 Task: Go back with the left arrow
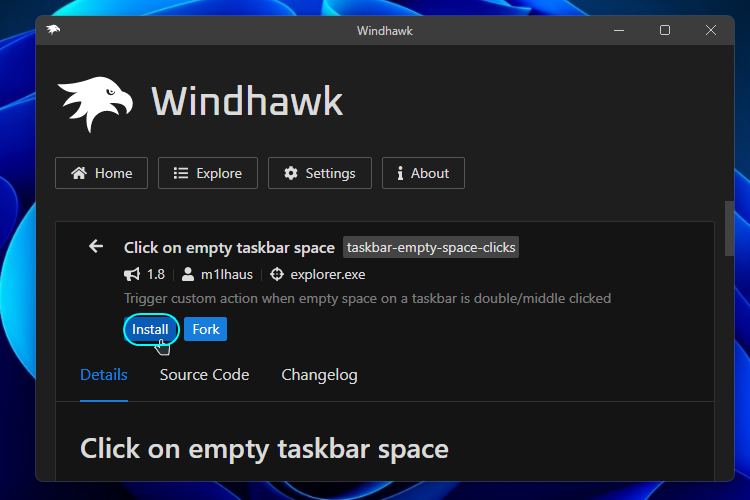[x=96, y=246]
